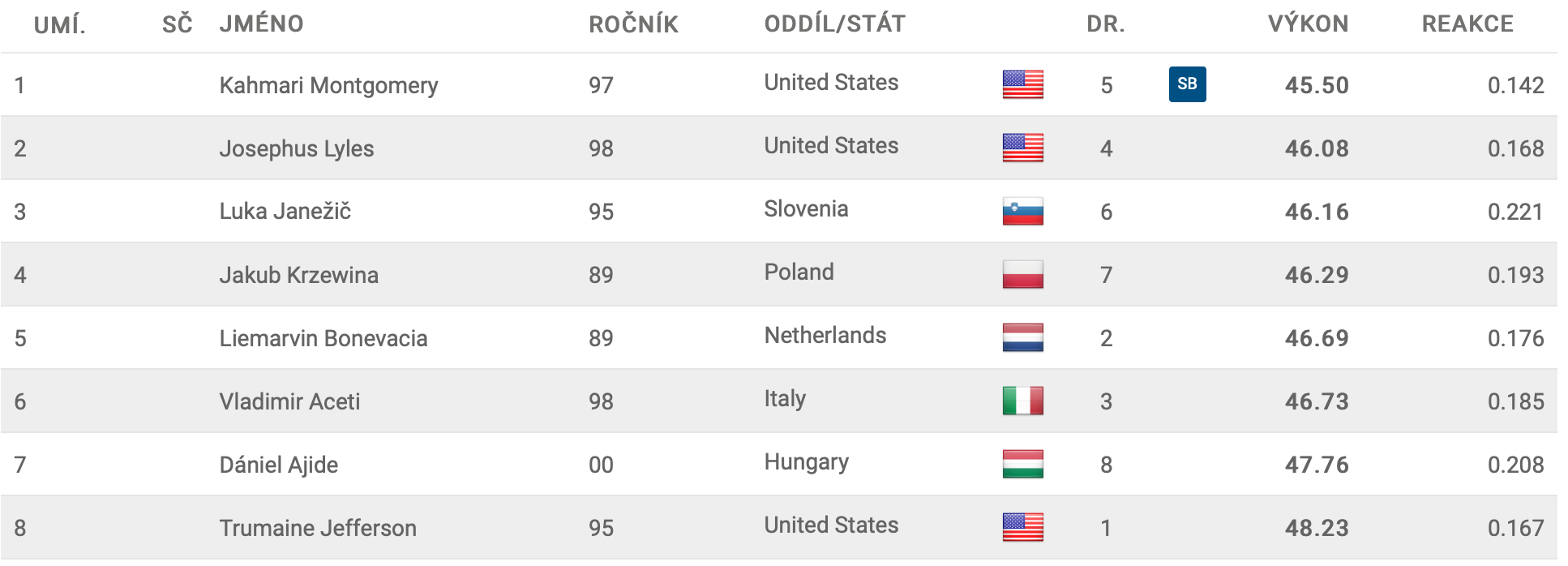Image resolution: width=1568 pixels, height=566 pixels.
Task: Click the US flag for Josephus Lyles
Action: pos(1022,148)
